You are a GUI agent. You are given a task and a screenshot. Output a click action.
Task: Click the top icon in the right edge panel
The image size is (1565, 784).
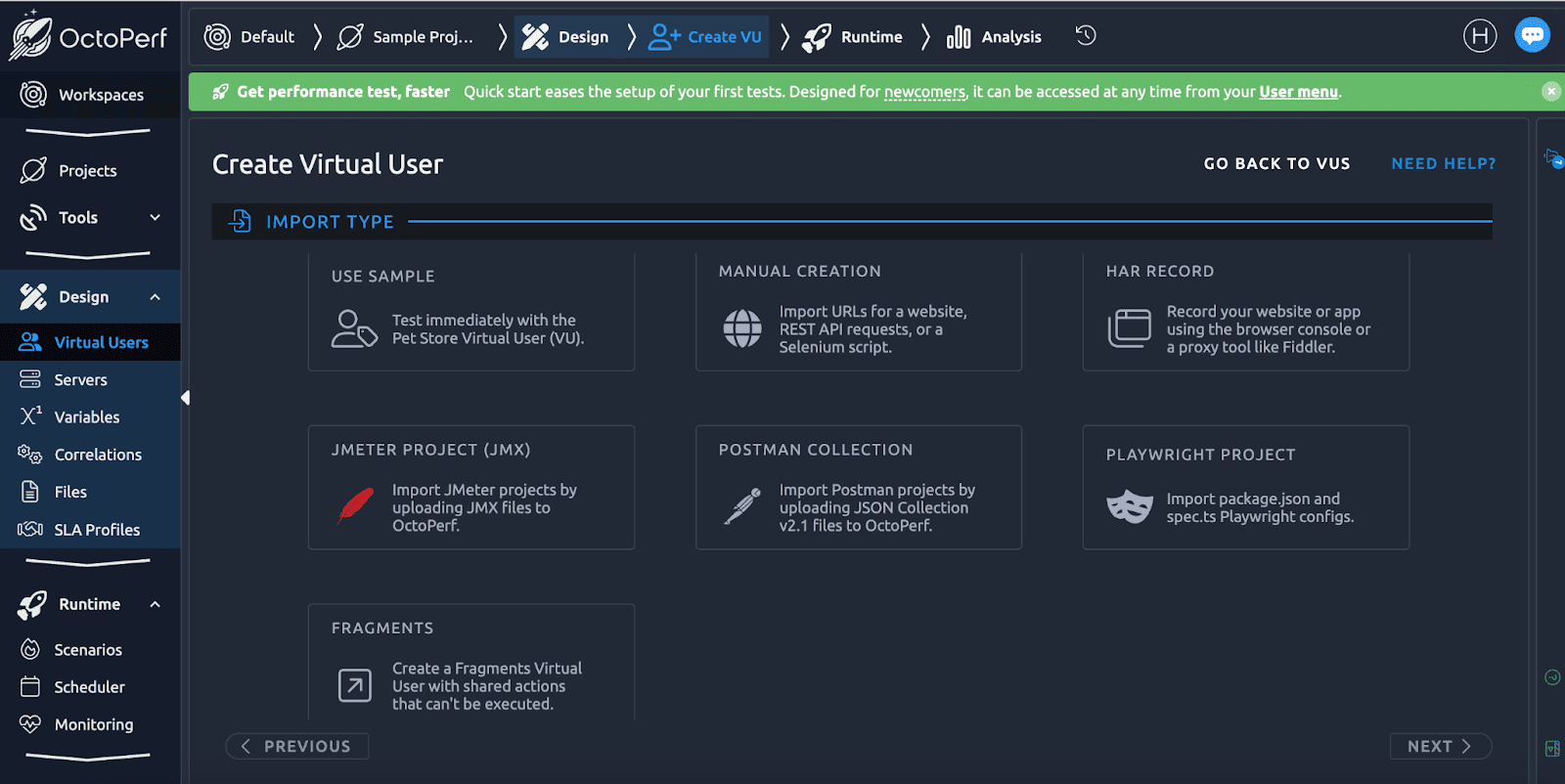(x=1553, y=157)
